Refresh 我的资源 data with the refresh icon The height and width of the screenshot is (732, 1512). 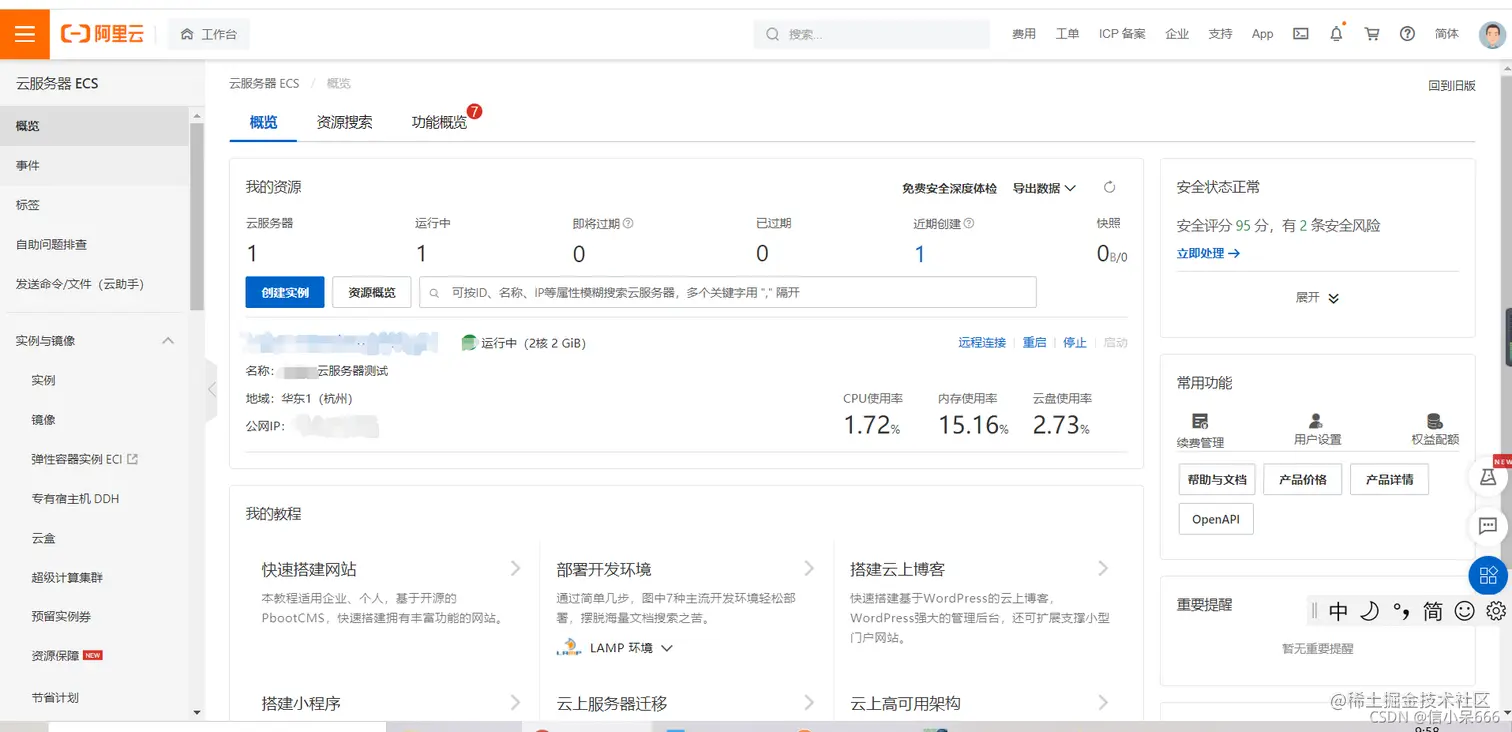1110,187
